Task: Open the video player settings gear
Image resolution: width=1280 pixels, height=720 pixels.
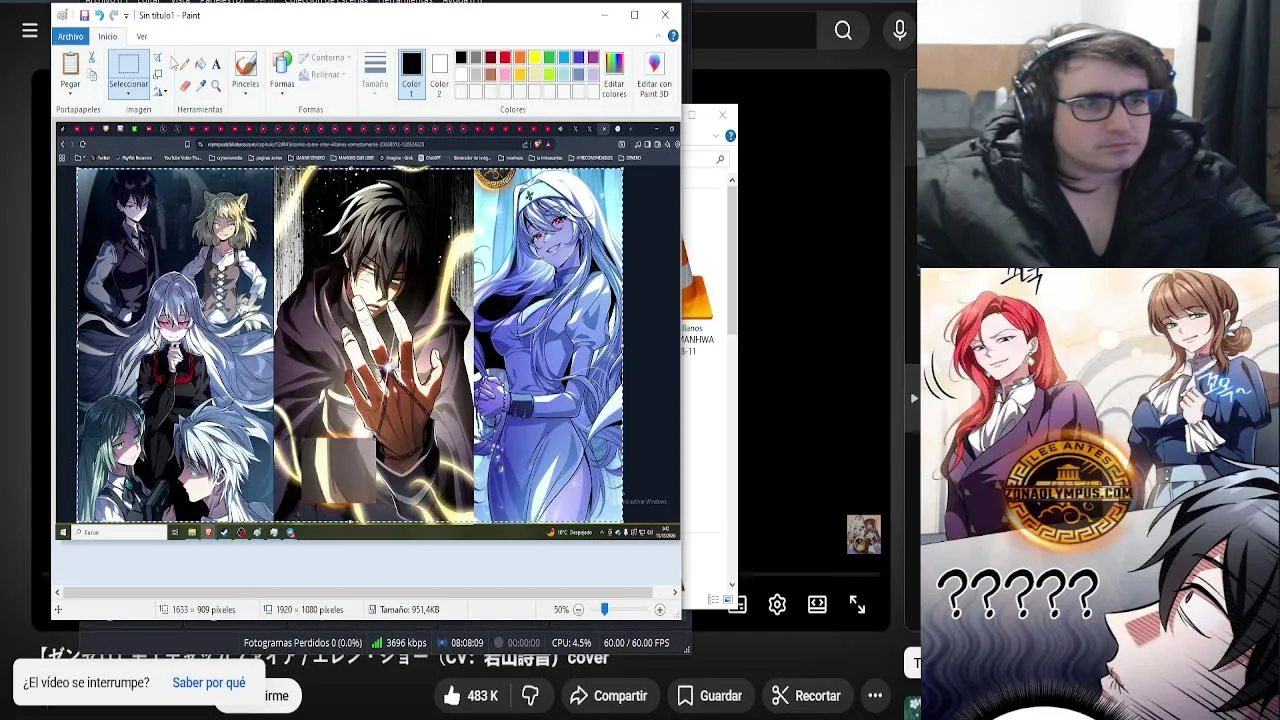Action: 777,604
